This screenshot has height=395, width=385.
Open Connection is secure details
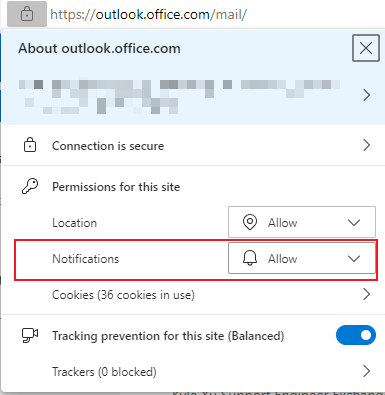tap(193, 145)
